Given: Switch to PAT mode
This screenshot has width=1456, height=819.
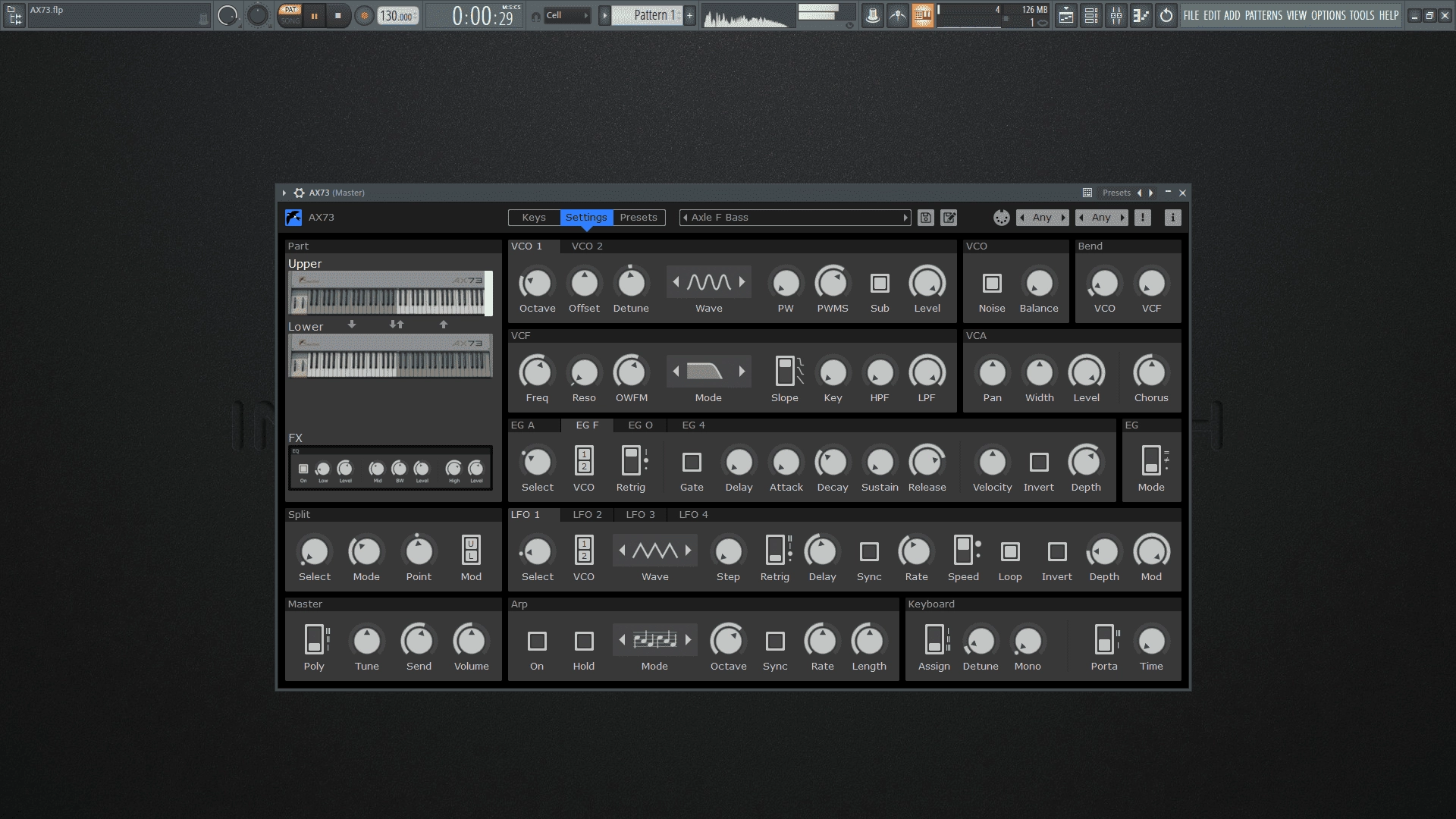Looking at the screenshot, I should tap(290, 10).
